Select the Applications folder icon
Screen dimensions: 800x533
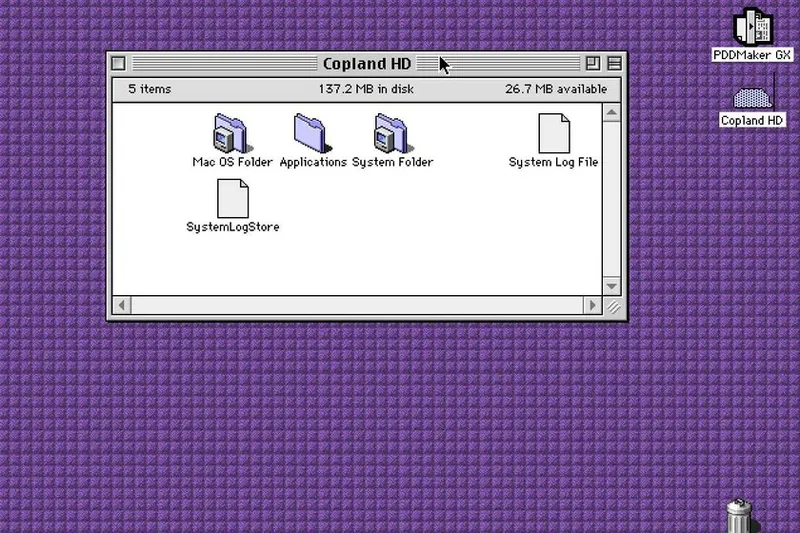tap(312, 133)
